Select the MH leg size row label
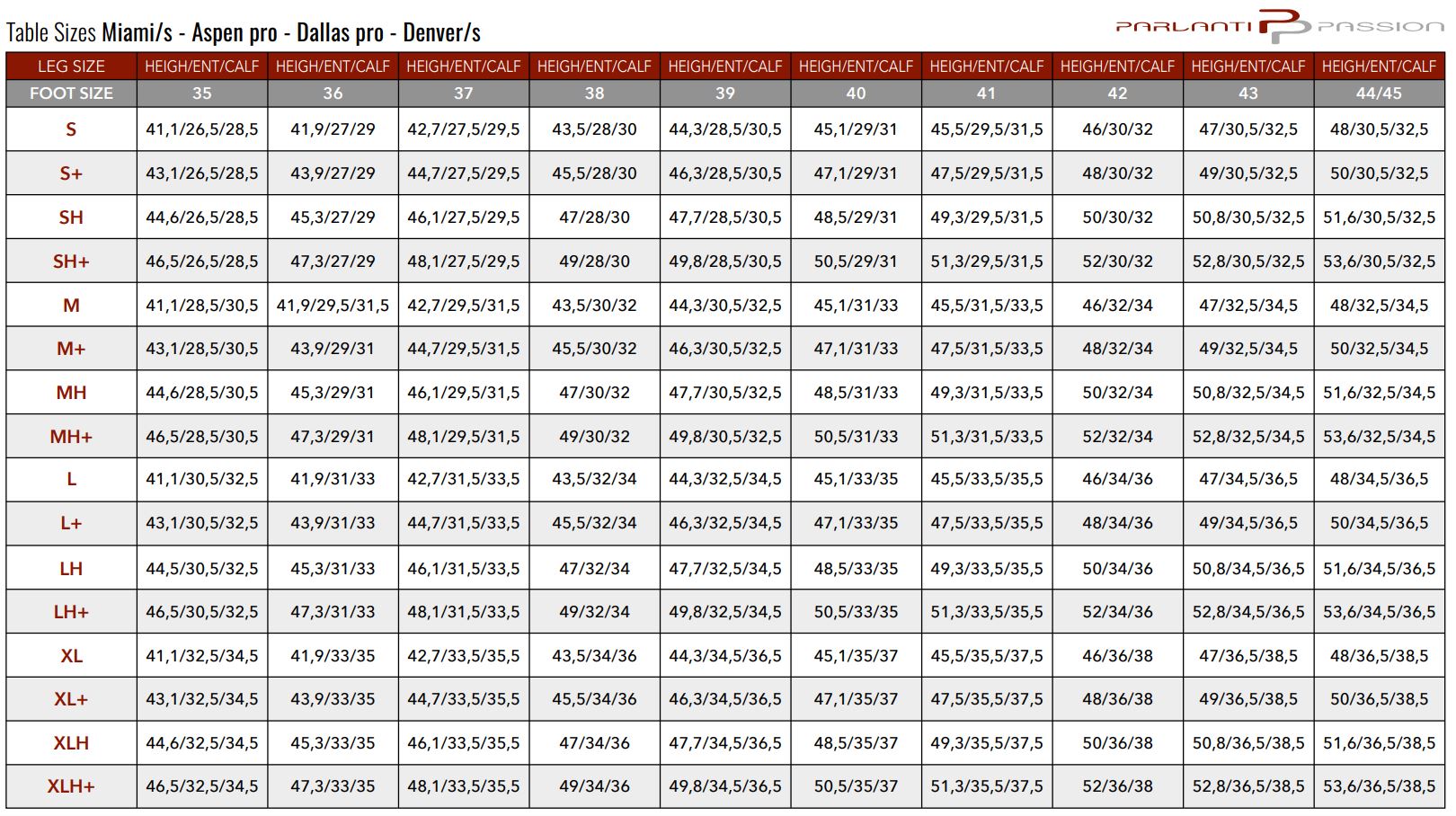This screenshot has height=816, width=1456. 71,393
